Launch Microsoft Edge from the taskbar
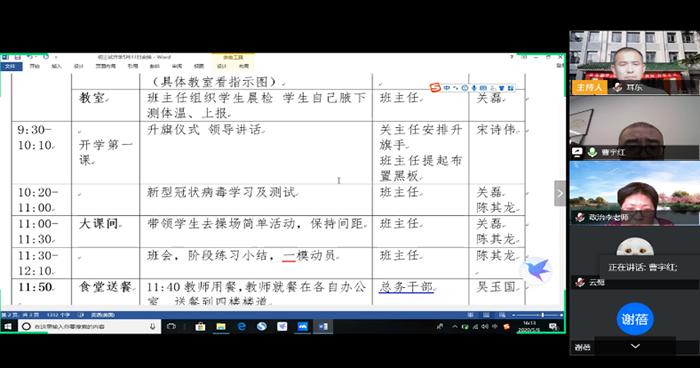The width and height of the screenshot is (700, 368). (242, 326)
